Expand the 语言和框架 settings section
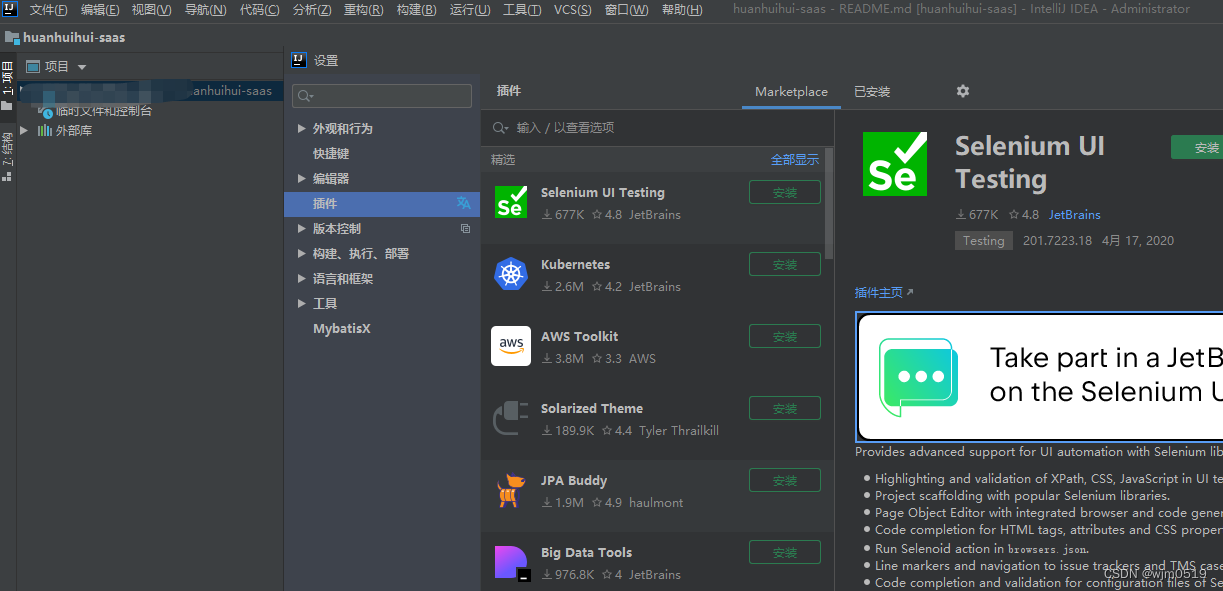Screen dimensions: 1223x591 click(302, 278)
